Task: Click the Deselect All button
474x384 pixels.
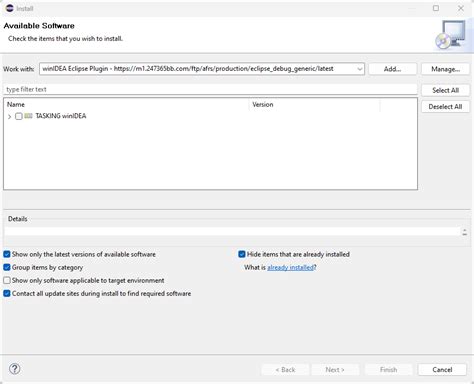Action: (x=445, y=107)
